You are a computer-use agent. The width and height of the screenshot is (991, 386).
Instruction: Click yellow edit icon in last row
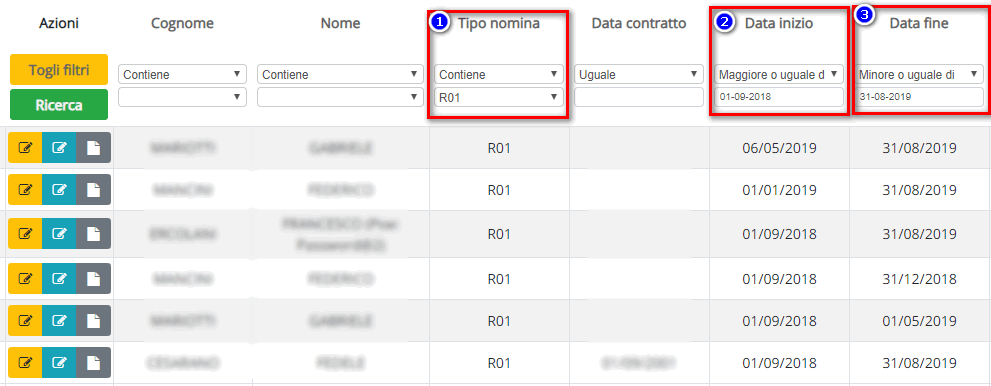point(25,363)
